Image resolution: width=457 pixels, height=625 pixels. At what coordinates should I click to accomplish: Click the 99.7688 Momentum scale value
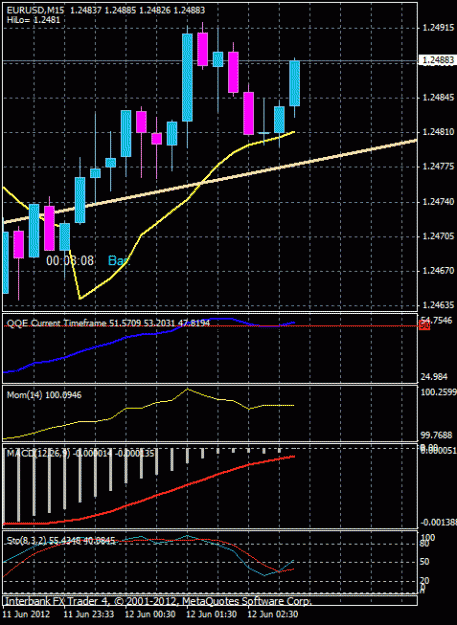coord(437,435)
